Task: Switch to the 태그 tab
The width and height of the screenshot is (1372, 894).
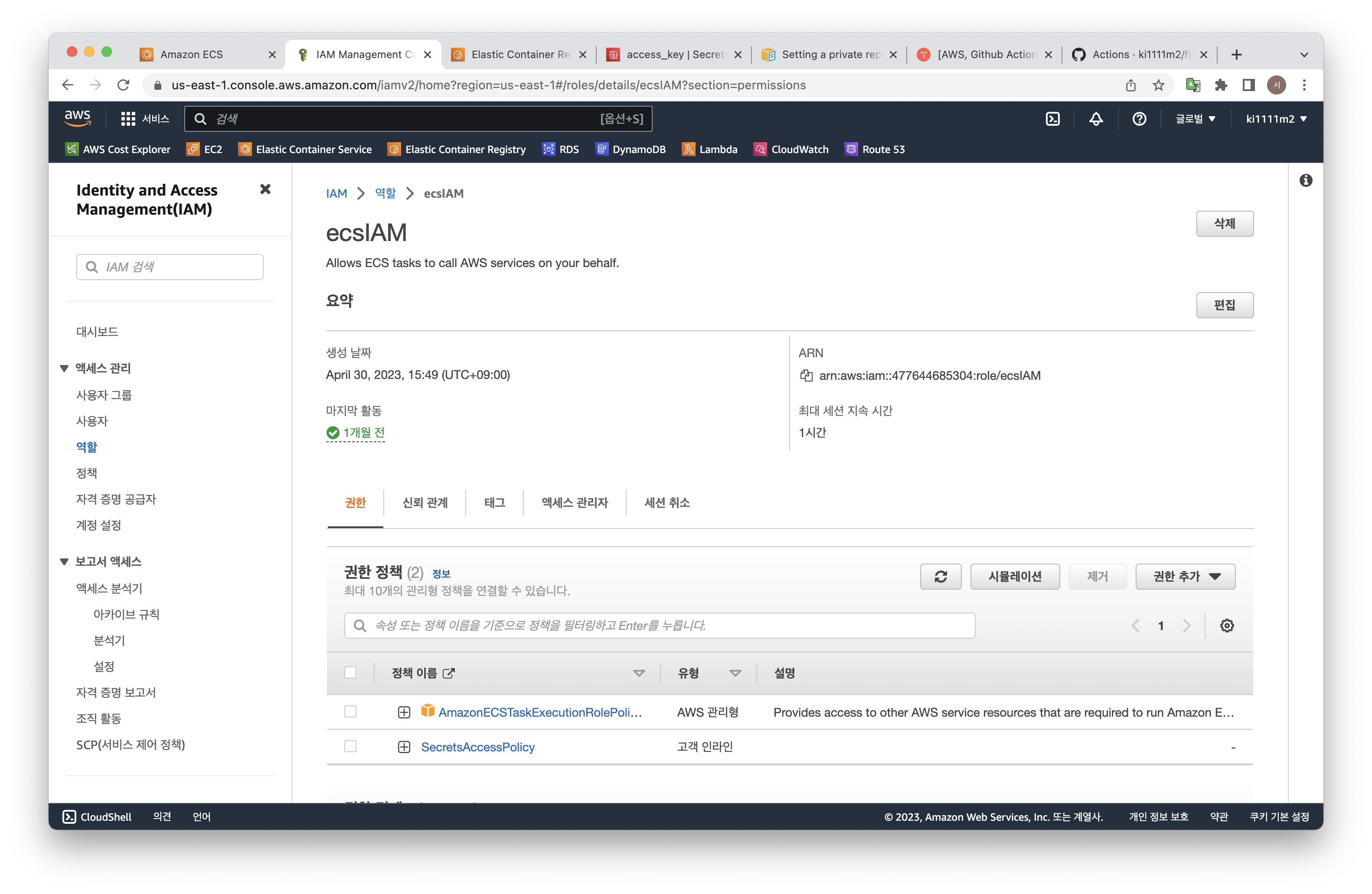Action: pyautogui.click(x=495, y=503)
